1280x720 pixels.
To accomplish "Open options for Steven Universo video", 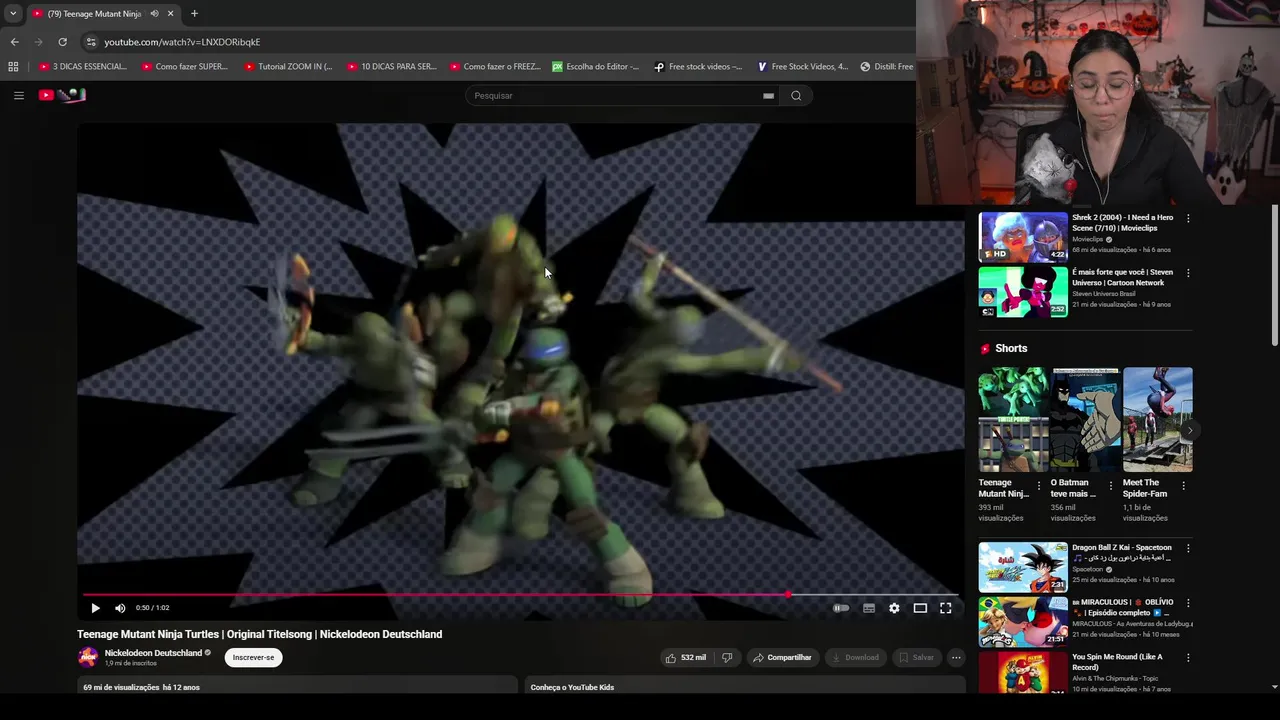I will click(x=1188, y=273).
